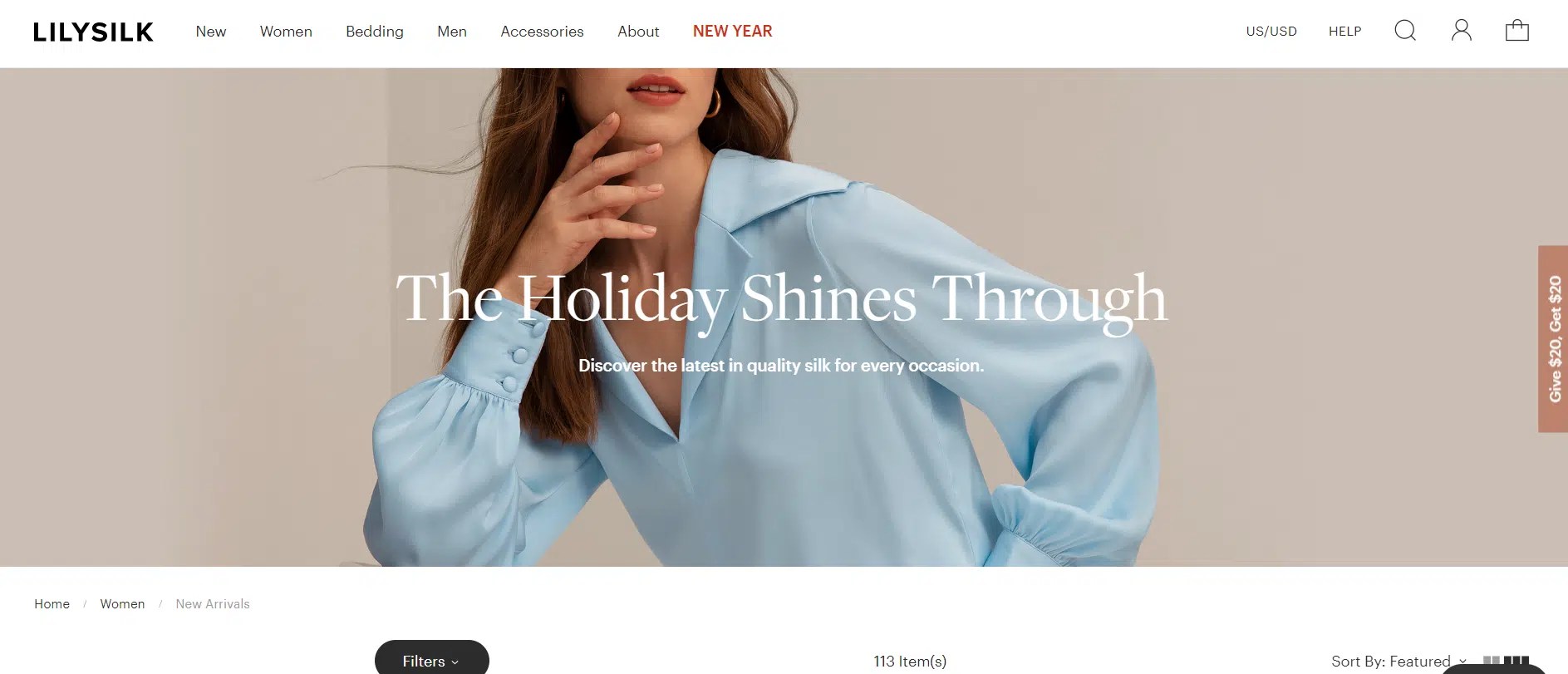Open the Men menu
1568x674 pixels.
(452, 32)
